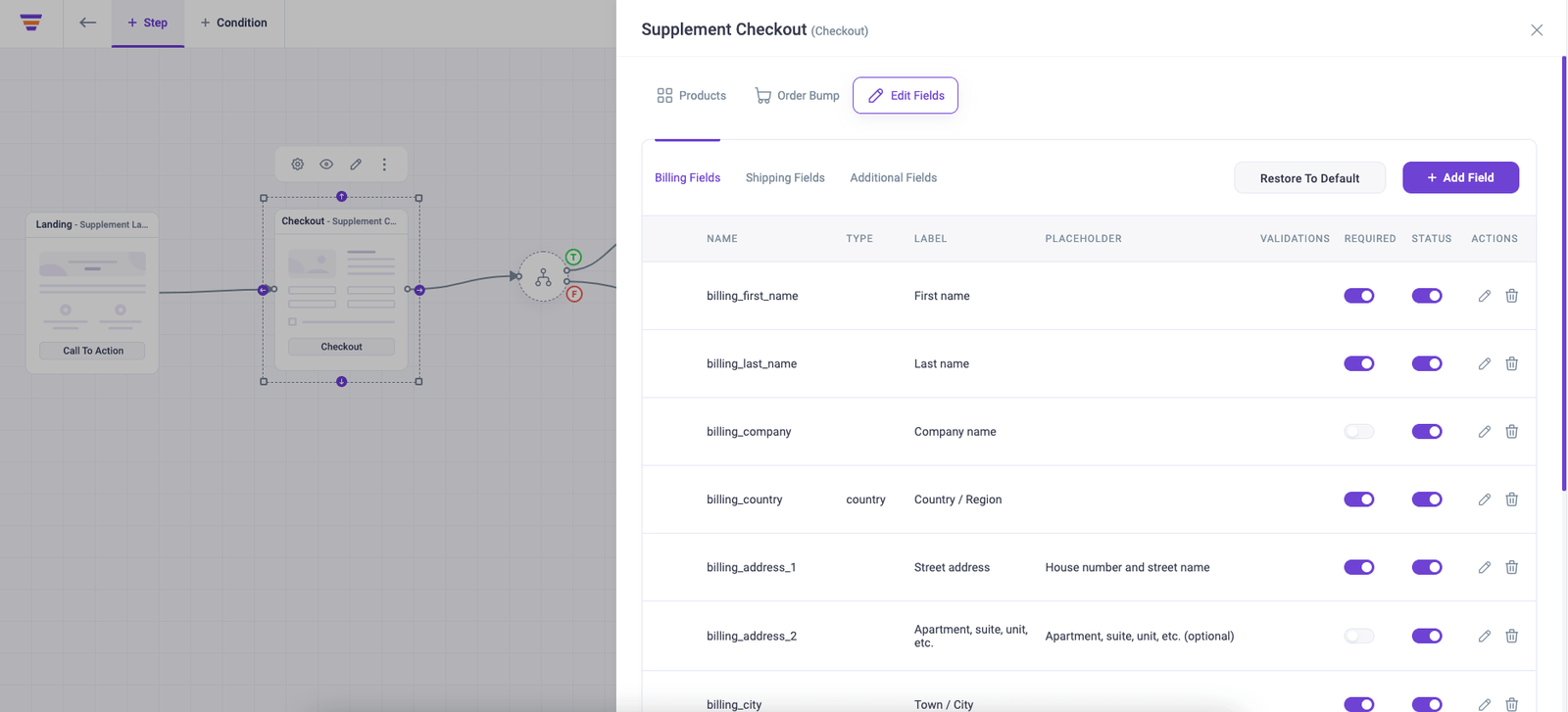Click the pencil edit icon above Checkout step
This screenshot has height=712, width=1568.
point(356,165)
